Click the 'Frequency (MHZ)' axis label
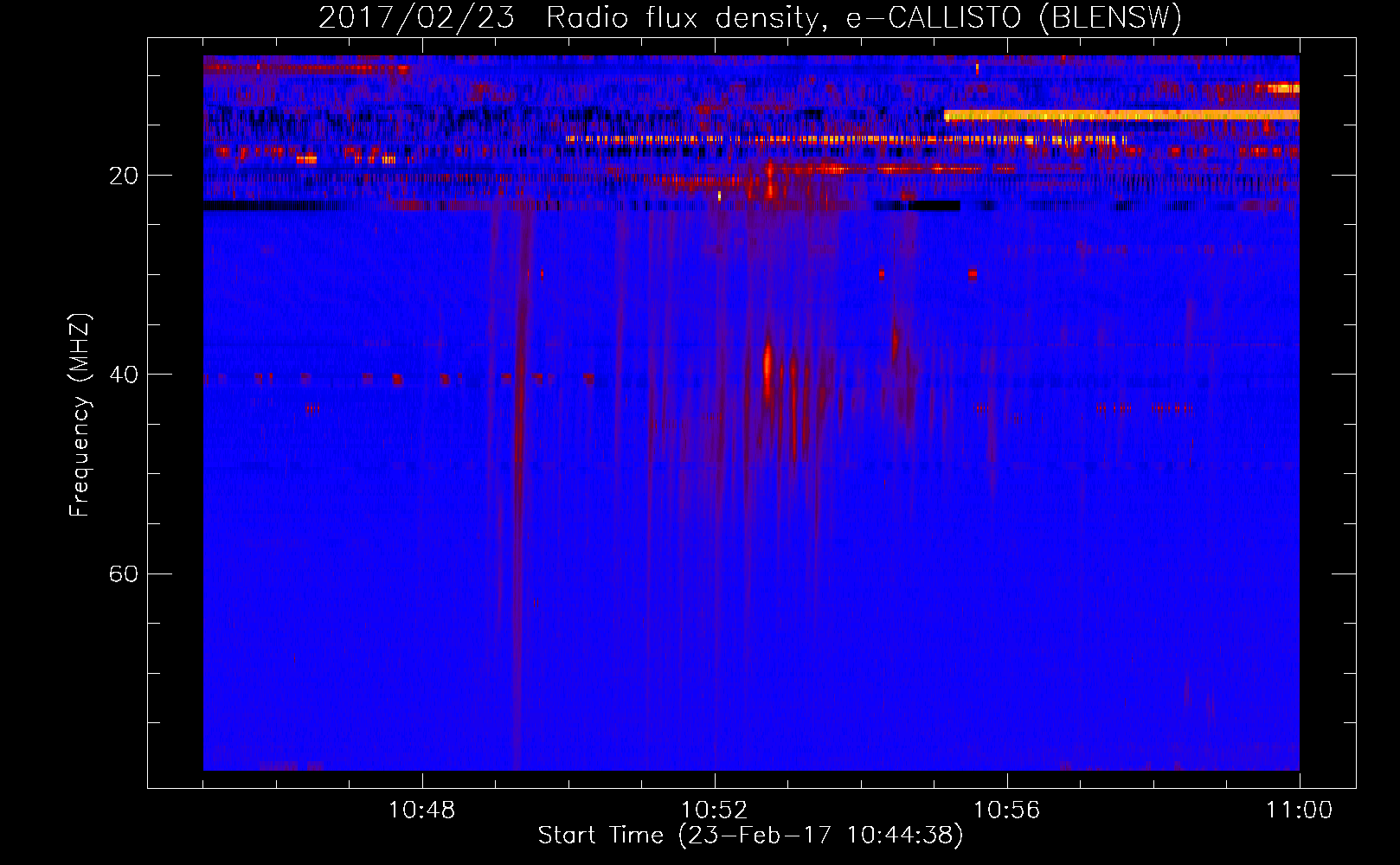 point(79,415)
